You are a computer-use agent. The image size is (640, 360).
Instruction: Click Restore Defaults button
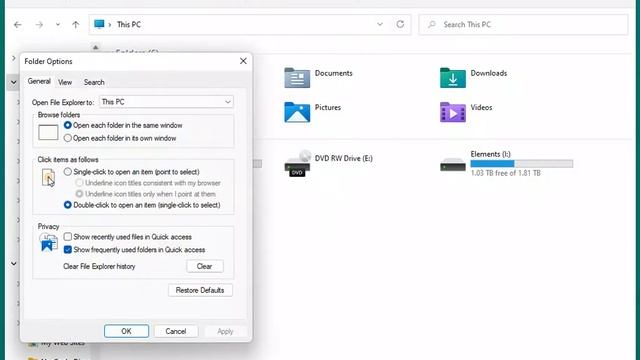200,290
